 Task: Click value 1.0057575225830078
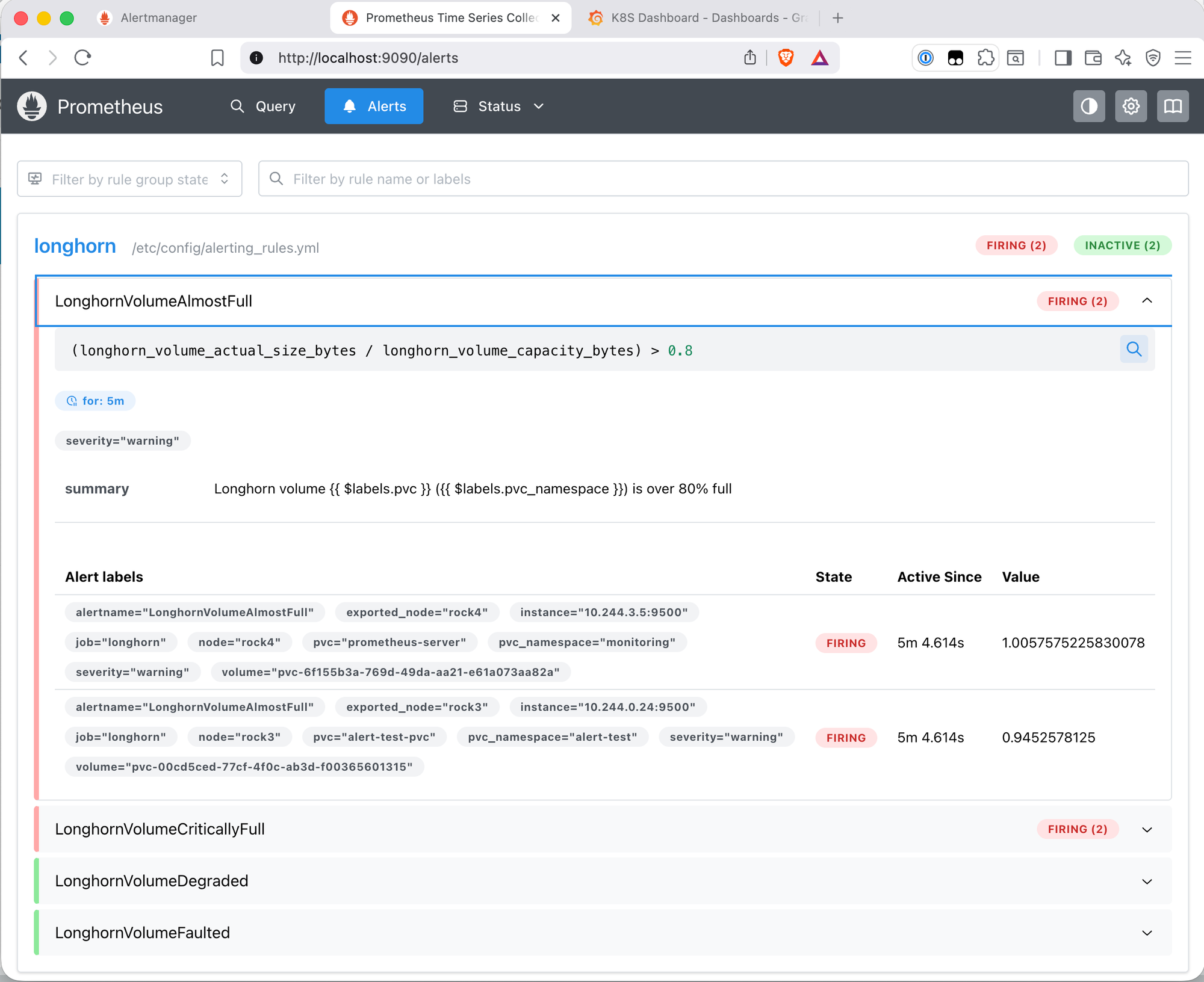click(x=1073, y=643)
